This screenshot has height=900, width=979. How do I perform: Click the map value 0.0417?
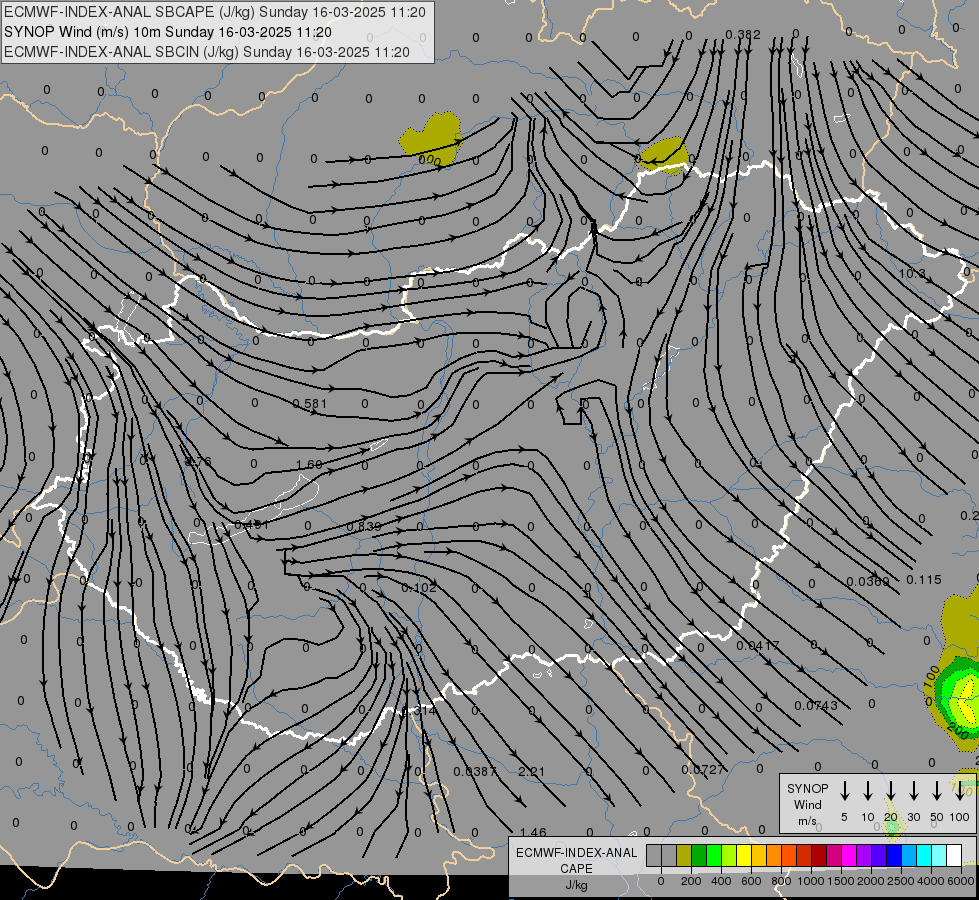pos(758,645)
